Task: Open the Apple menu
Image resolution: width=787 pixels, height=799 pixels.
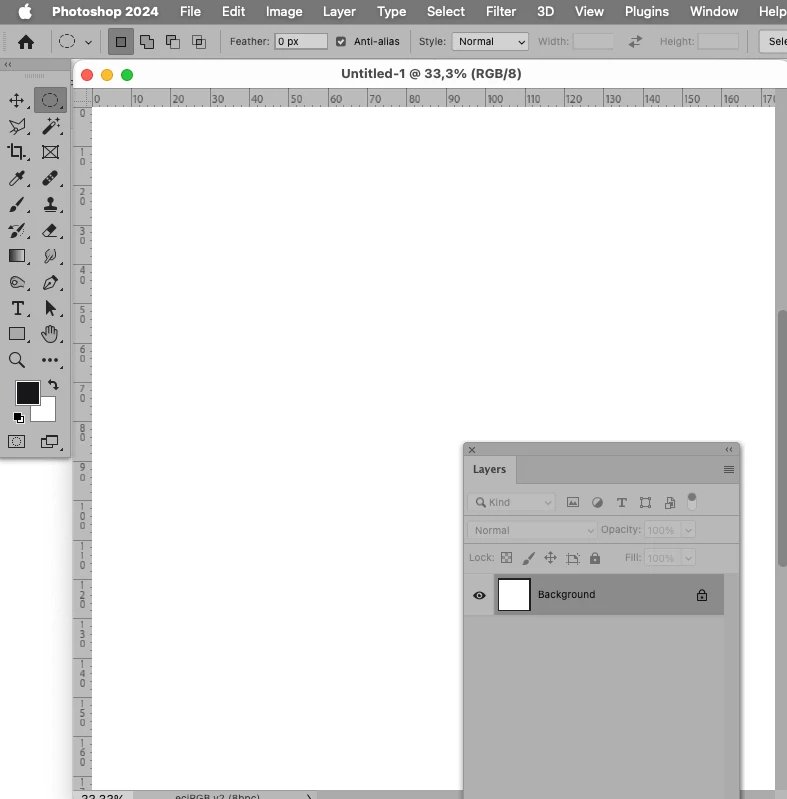Action: [x=24, y=11]
